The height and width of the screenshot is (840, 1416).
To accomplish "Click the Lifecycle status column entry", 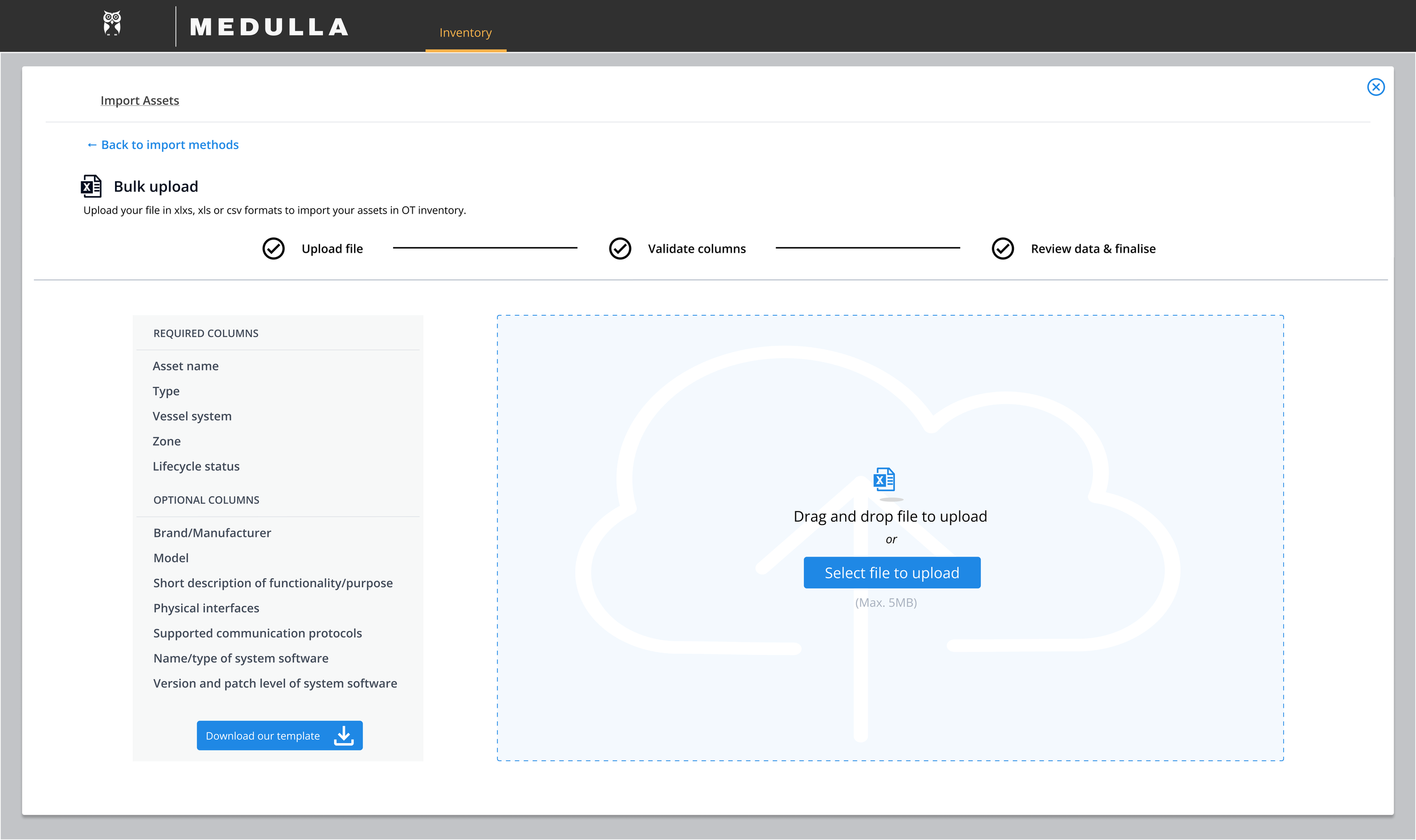I will point(196,466).
